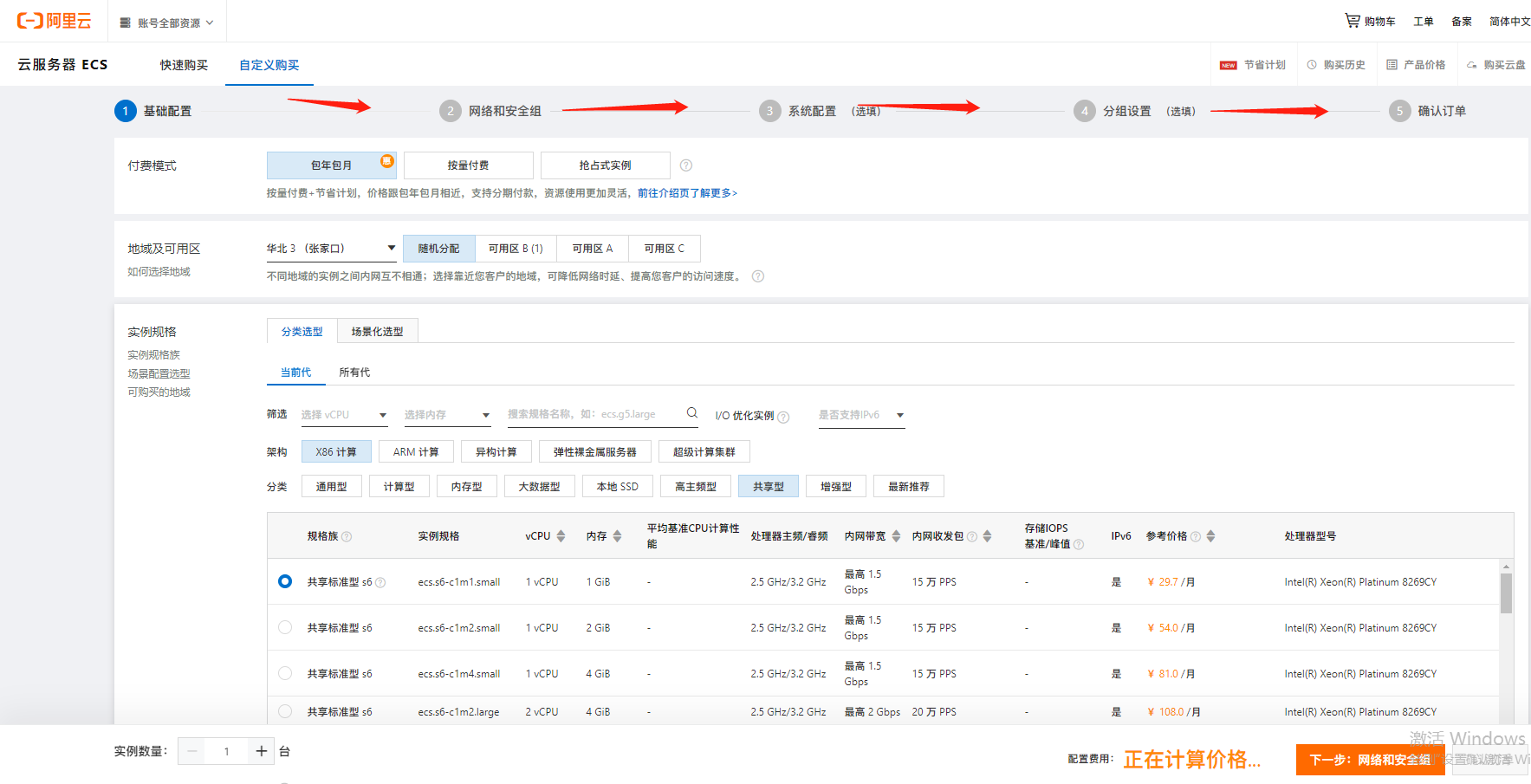The width and height of the screenshot is (1531, 784).
Task: Open 账号全部资源 dropdown
Action: [167, 23]
